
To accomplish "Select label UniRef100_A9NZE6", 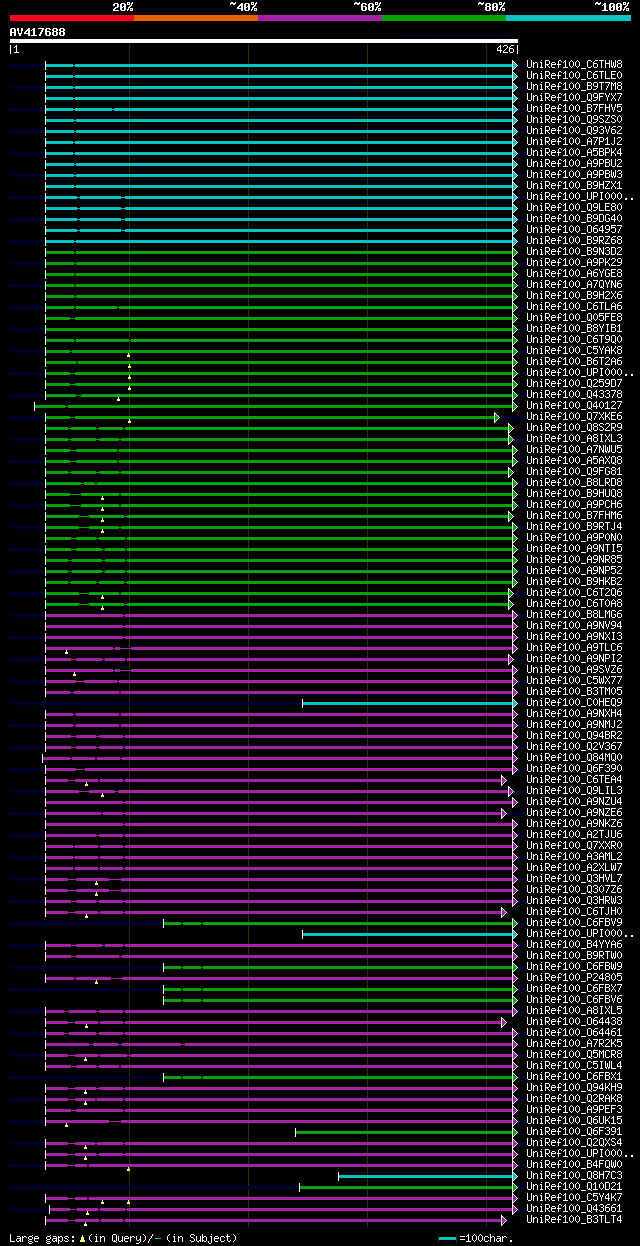I will [574, 813].
